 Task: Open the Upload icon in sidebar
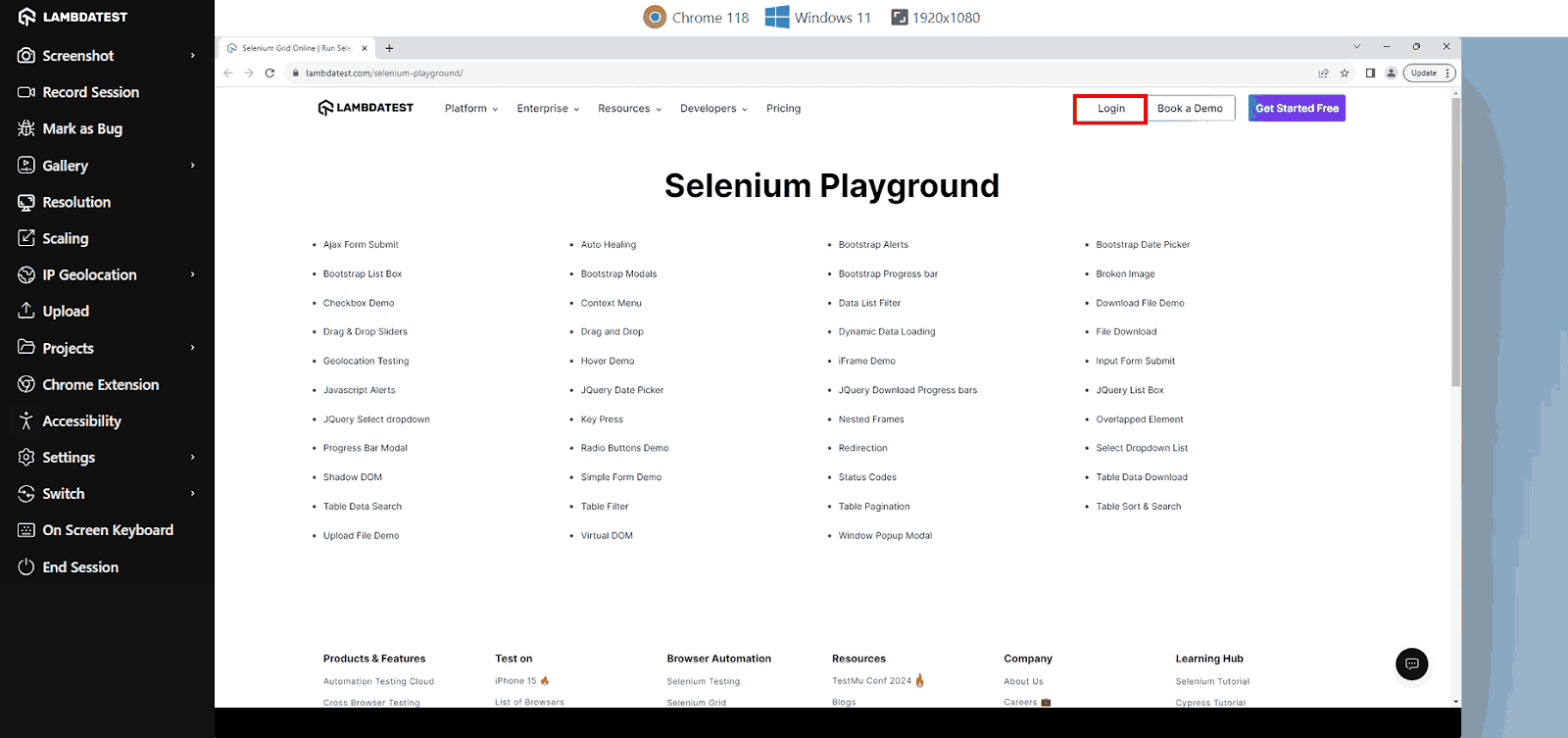pyautogui.click(x=26, y=311)
